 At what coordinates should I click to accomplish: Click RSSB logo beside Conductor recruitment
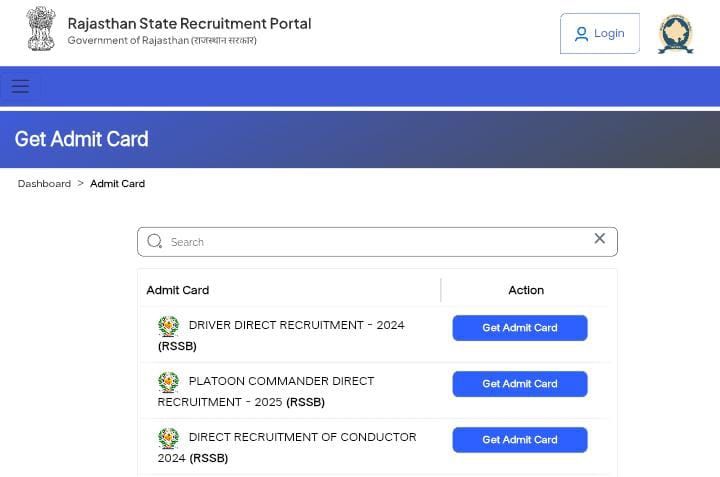point(168,438)
